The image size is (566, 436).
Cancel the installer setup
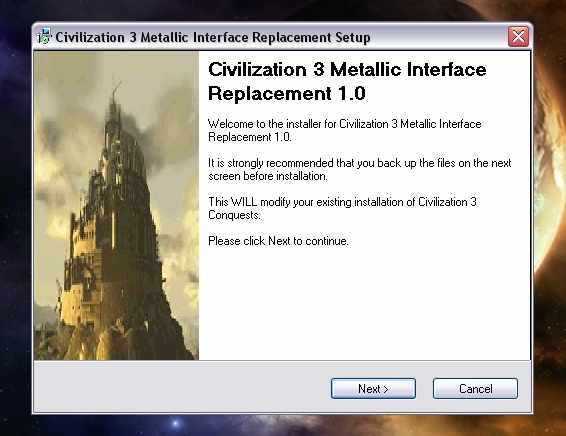coord(475,389)
